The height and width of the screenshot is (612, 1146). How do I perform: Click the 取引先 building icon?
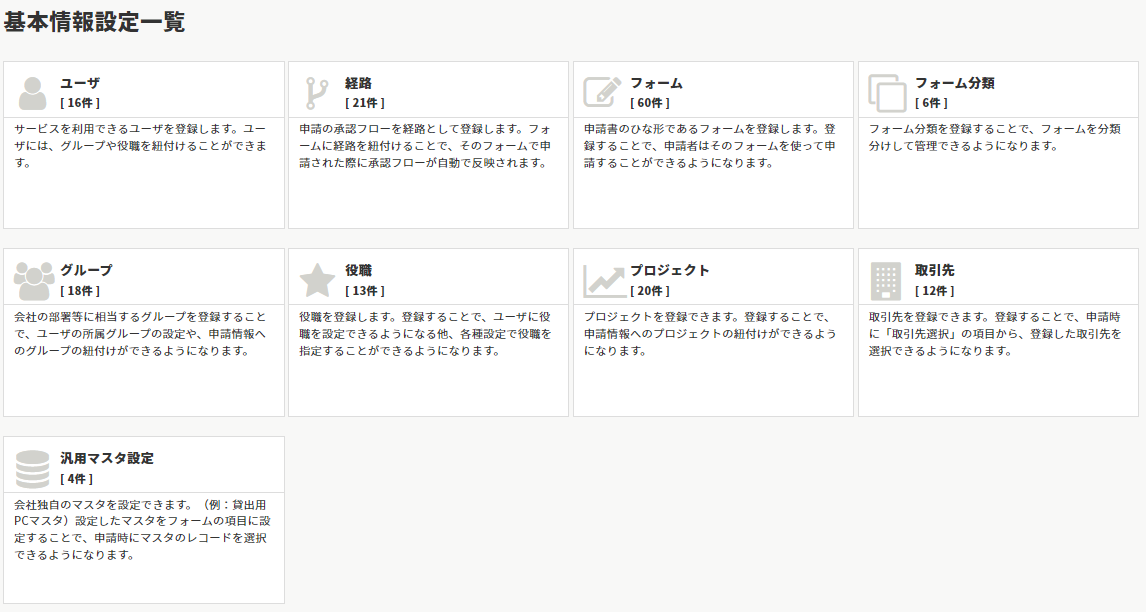coord(886,281)
